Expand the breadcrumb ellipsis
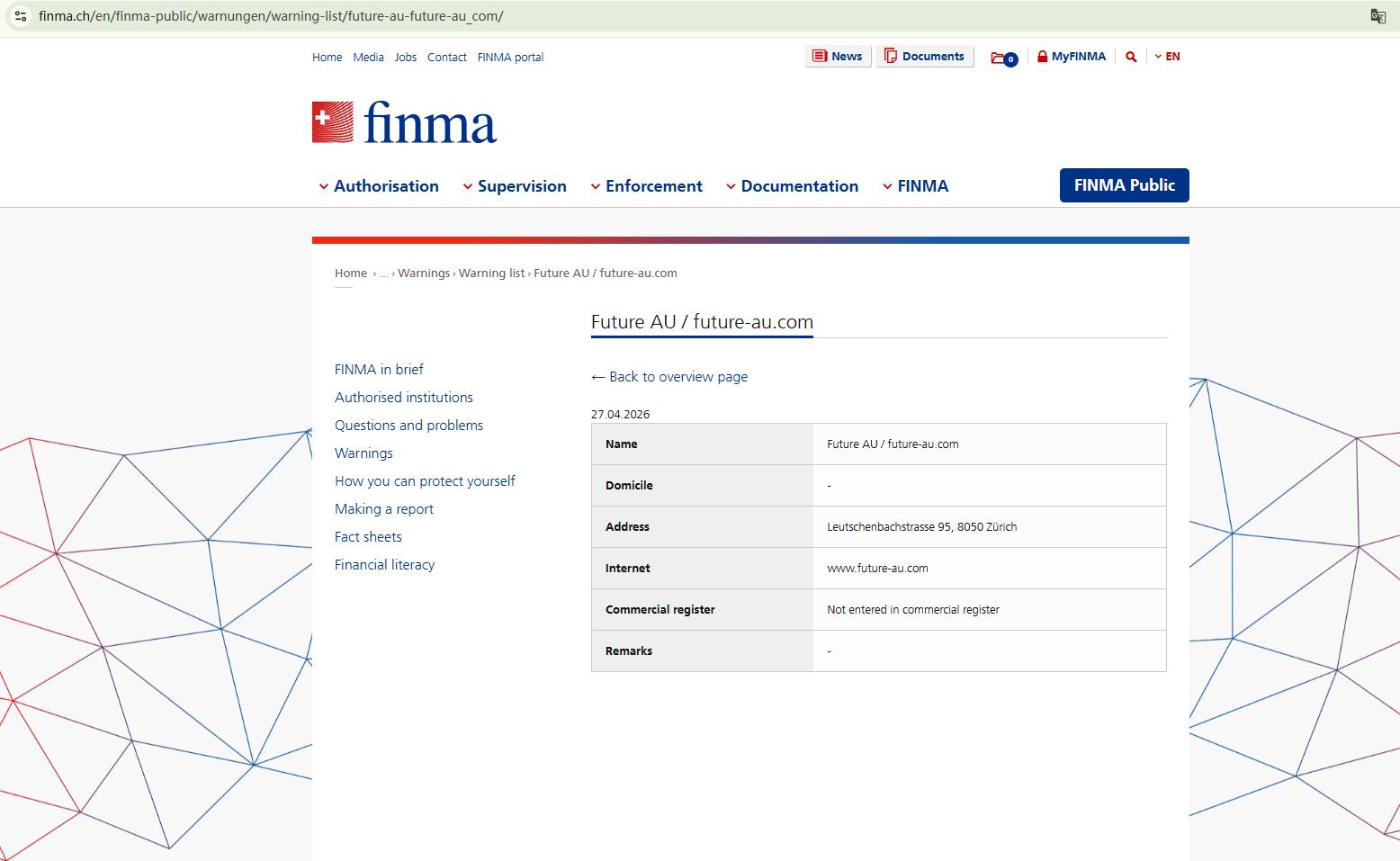Screen dimensions: 1400x861 point(384,273)
